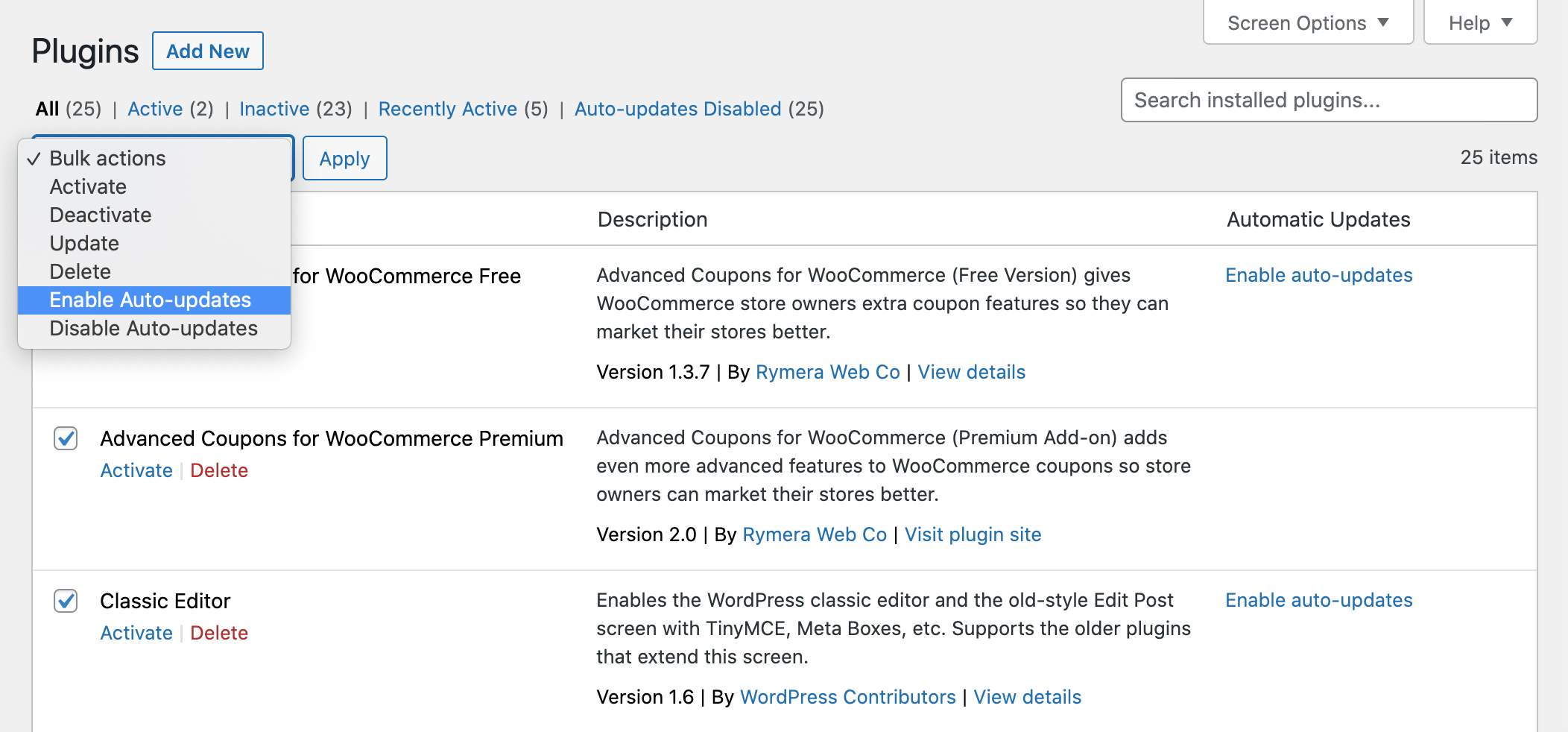Screen dimensions: 1568x732
Task: Click the Apply bulk action button
Action: coord(344,158)
